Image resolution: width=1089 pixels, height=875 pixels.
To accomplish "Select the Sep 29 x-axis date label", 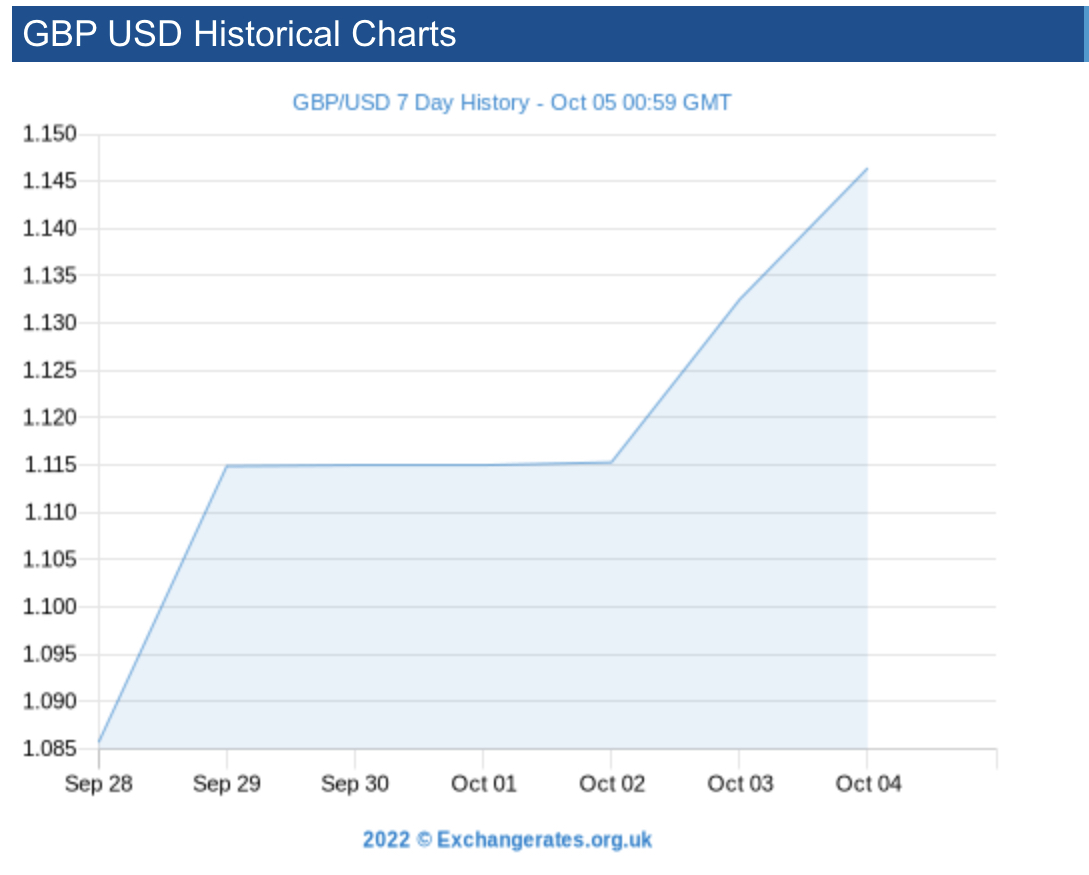I will coord(226,784).
